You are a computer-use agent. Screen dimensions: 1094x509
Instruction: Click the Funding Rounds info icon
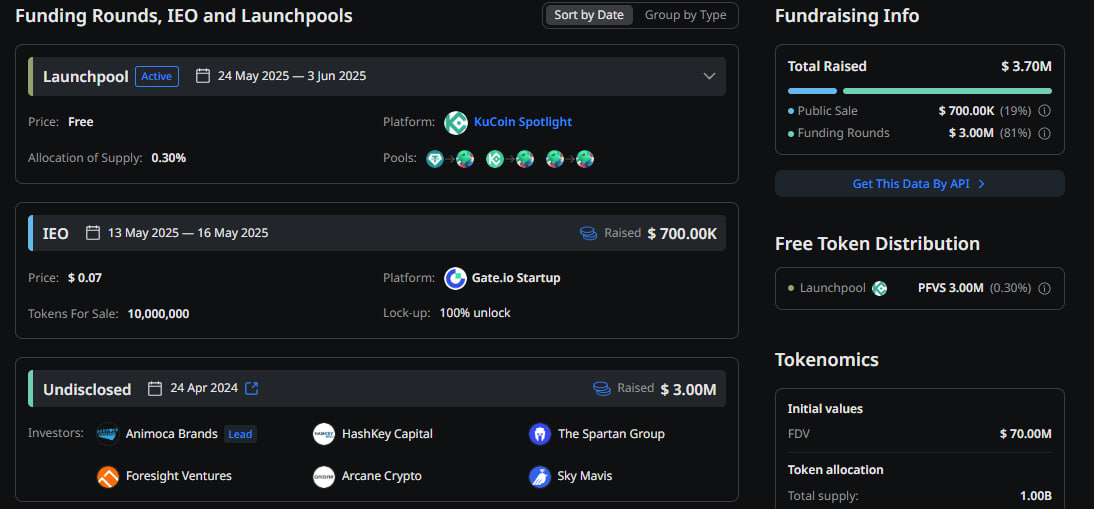[1044, 133]
